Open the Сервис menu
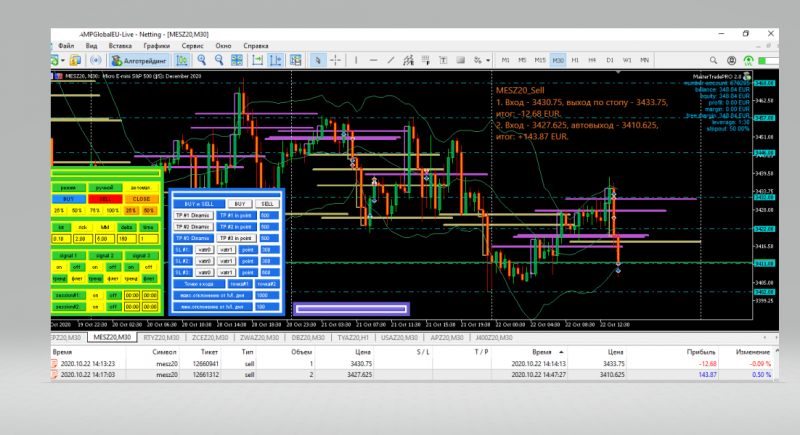800x435 pixels. [193, 46]
